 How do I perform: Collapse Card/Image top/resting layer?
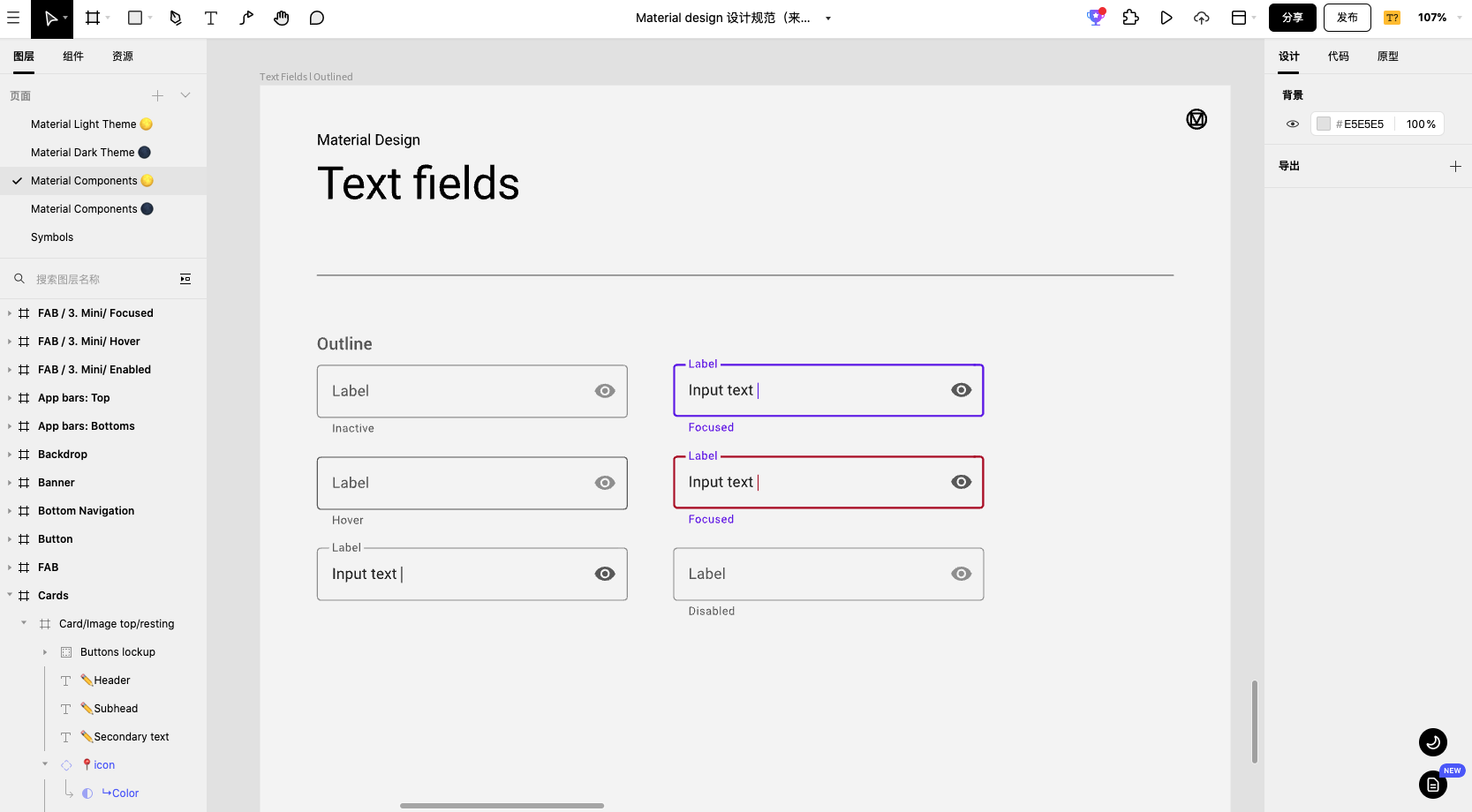(x=24, y=623)
